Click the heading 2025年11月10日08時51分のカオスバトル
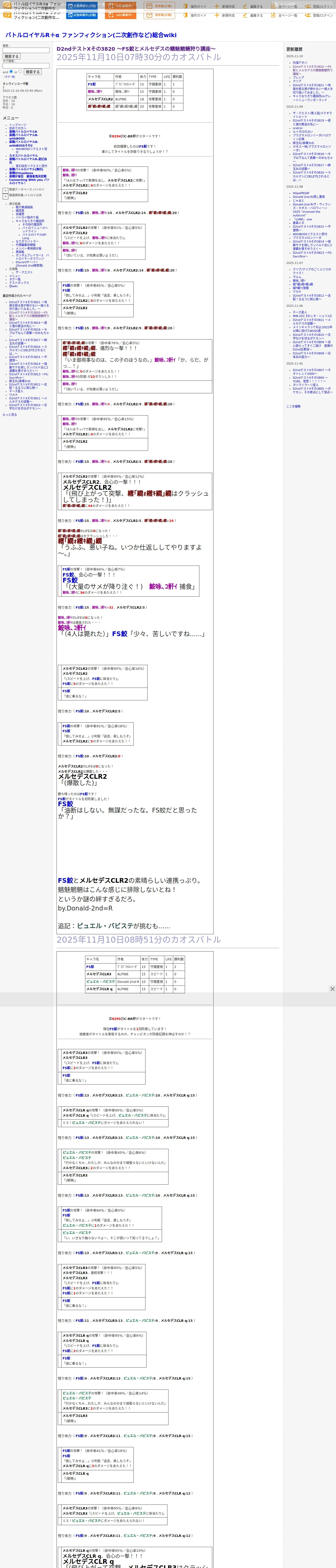 (139, 940)
